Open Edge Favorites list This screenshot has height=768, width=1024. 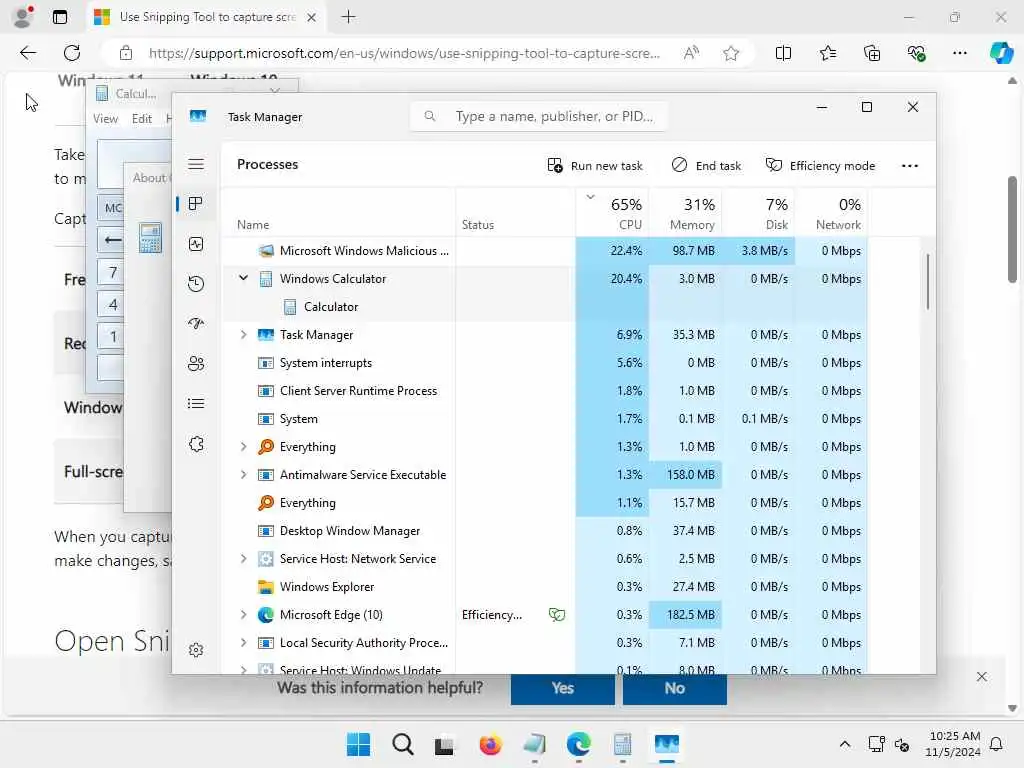[x=827, y=53]
